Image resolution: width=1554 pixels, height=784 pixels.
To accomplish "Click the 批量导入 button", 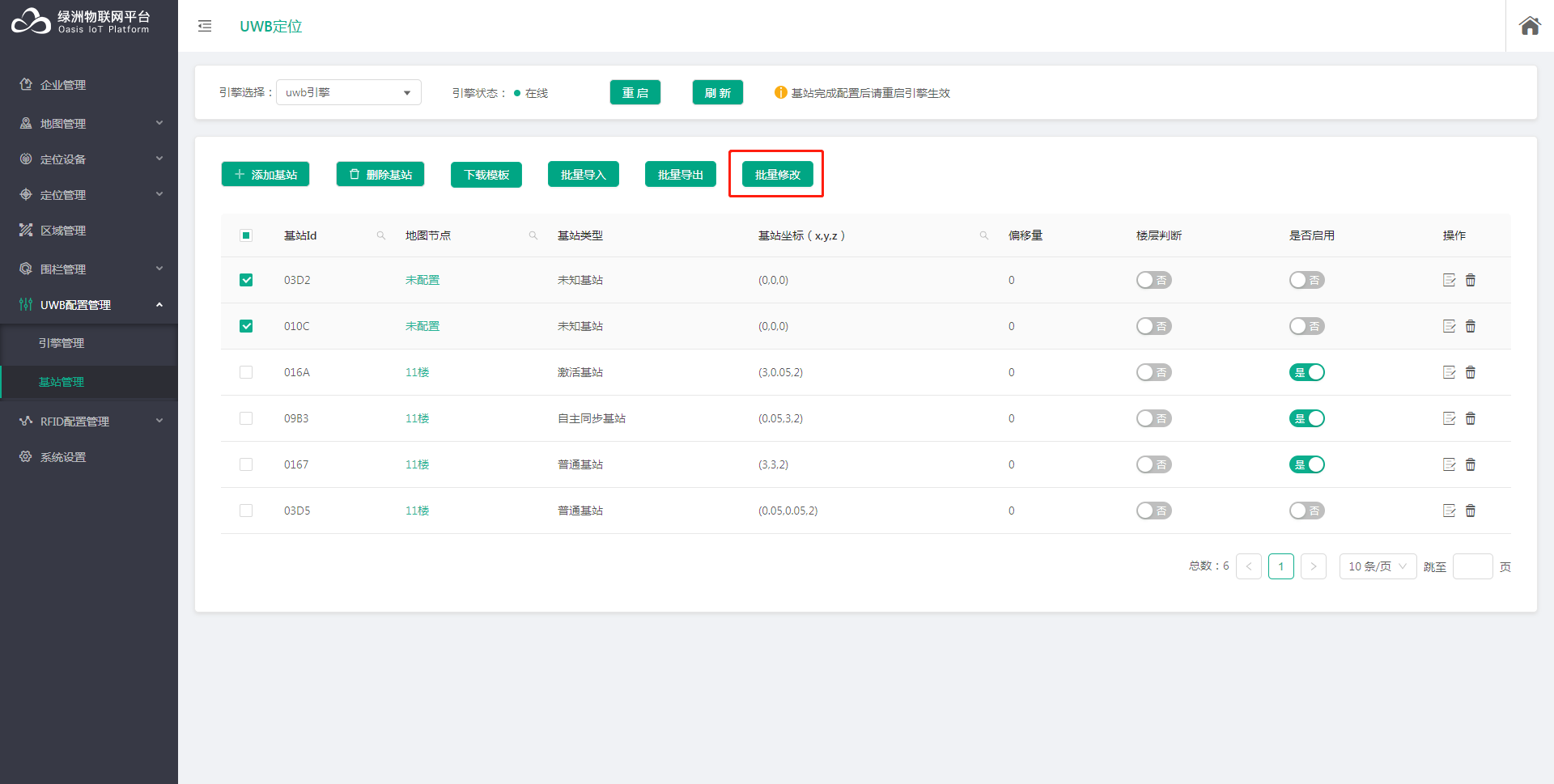I will pos(584,174).
